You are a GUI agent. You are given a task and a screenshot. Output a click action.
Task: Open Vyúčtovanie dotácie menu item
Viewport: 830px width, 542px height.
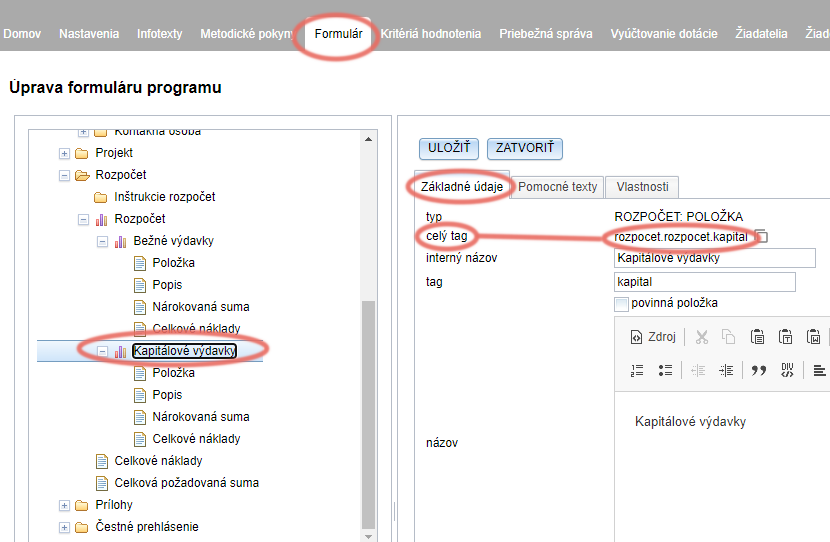tap(664, 34)
